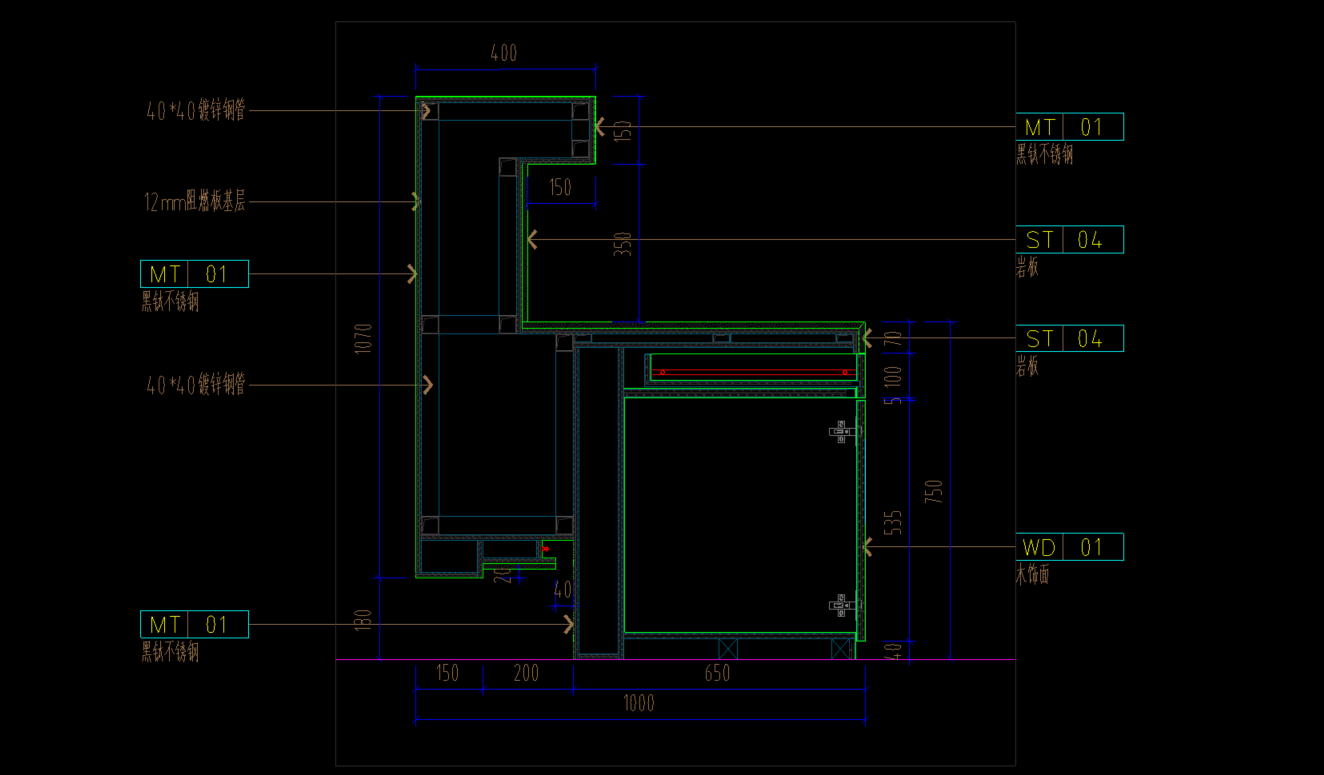
Task: Click the 70 countertop thickness dimension
Action: pyautogui.click(x=894, y=339)
